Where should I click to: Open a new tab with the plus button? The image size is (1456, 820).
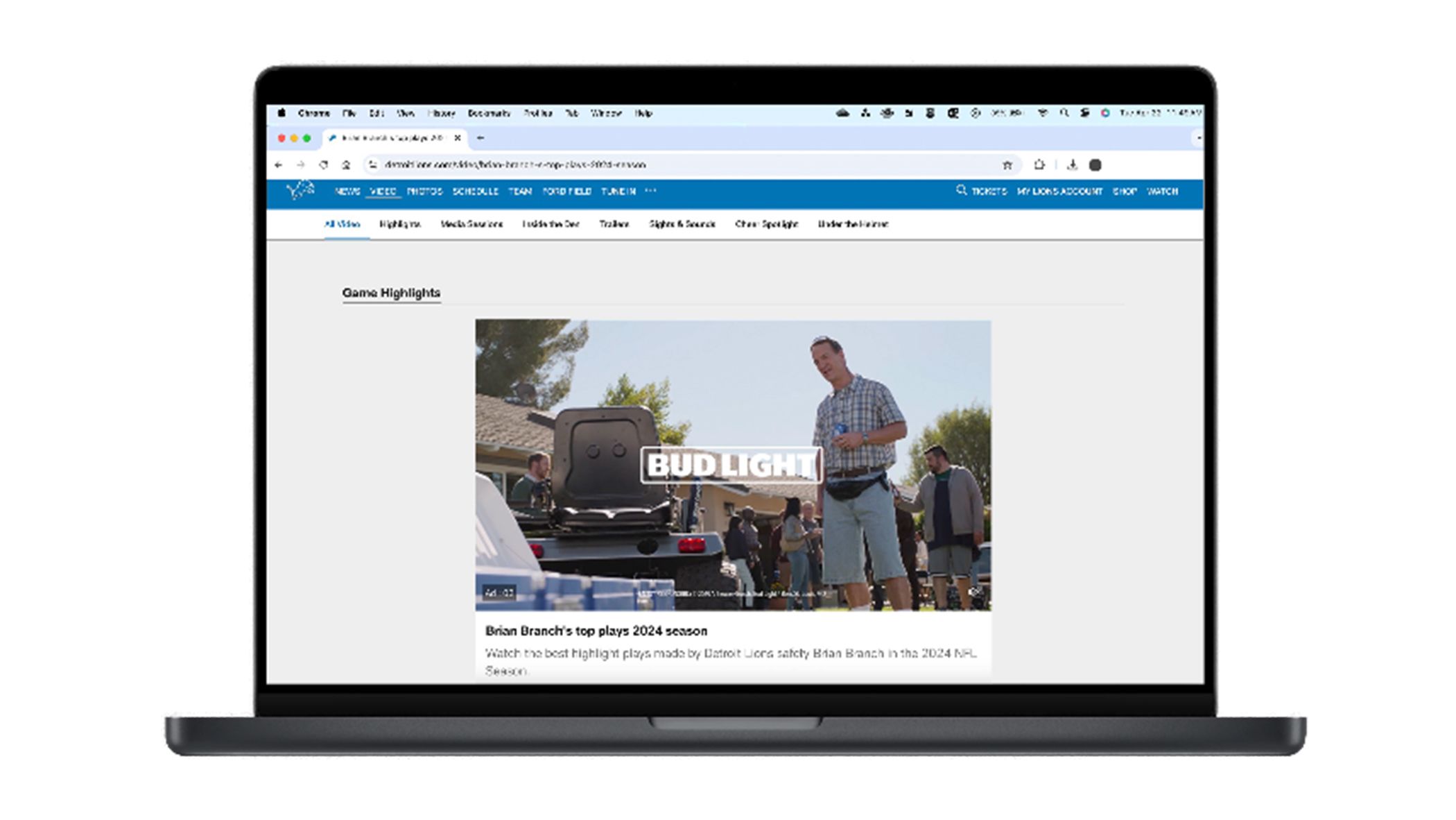coord(480,138)
